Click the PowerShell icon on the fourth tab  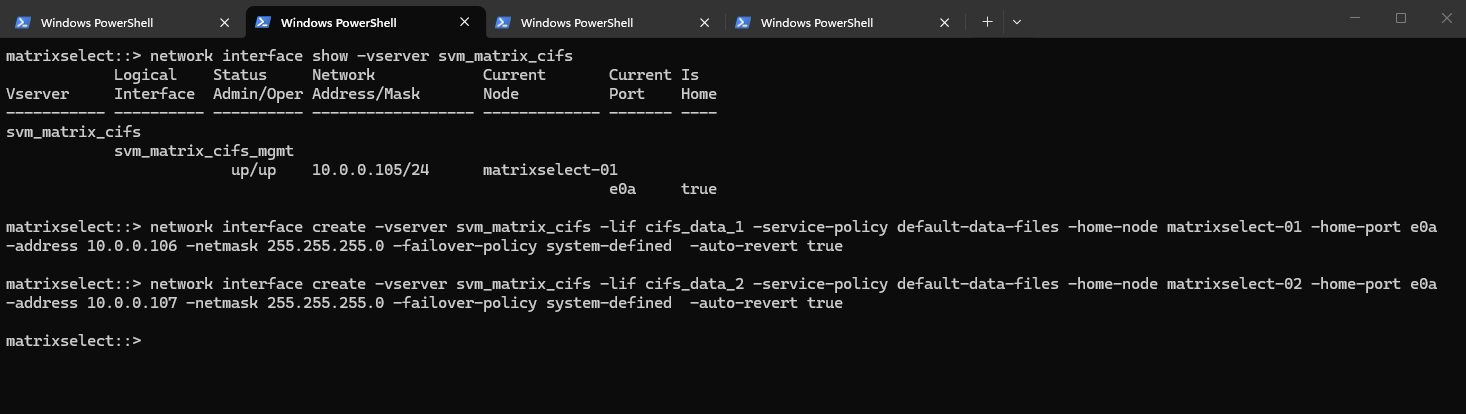[743, 22]
